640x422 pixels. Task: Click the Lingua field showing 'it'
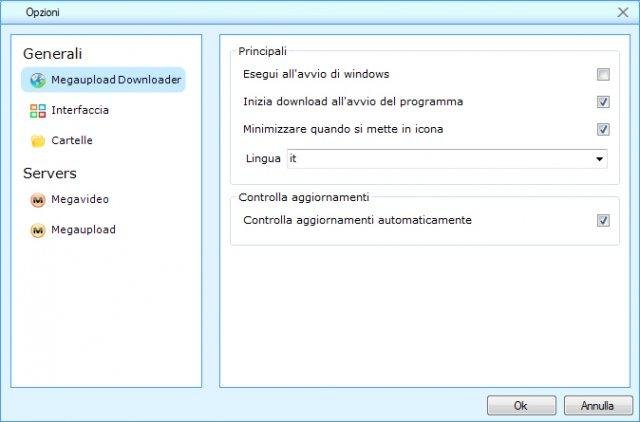[x=447, y=159]
